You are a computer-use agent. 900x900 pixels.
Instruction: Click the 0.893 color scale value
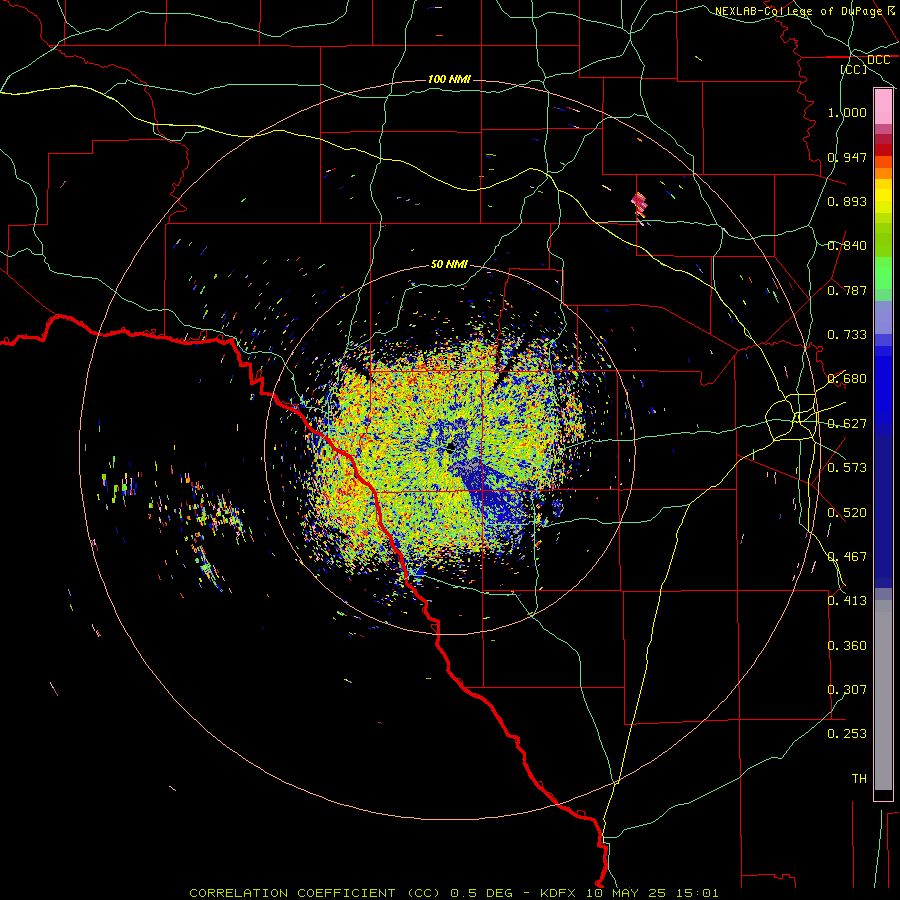[847, 201]
